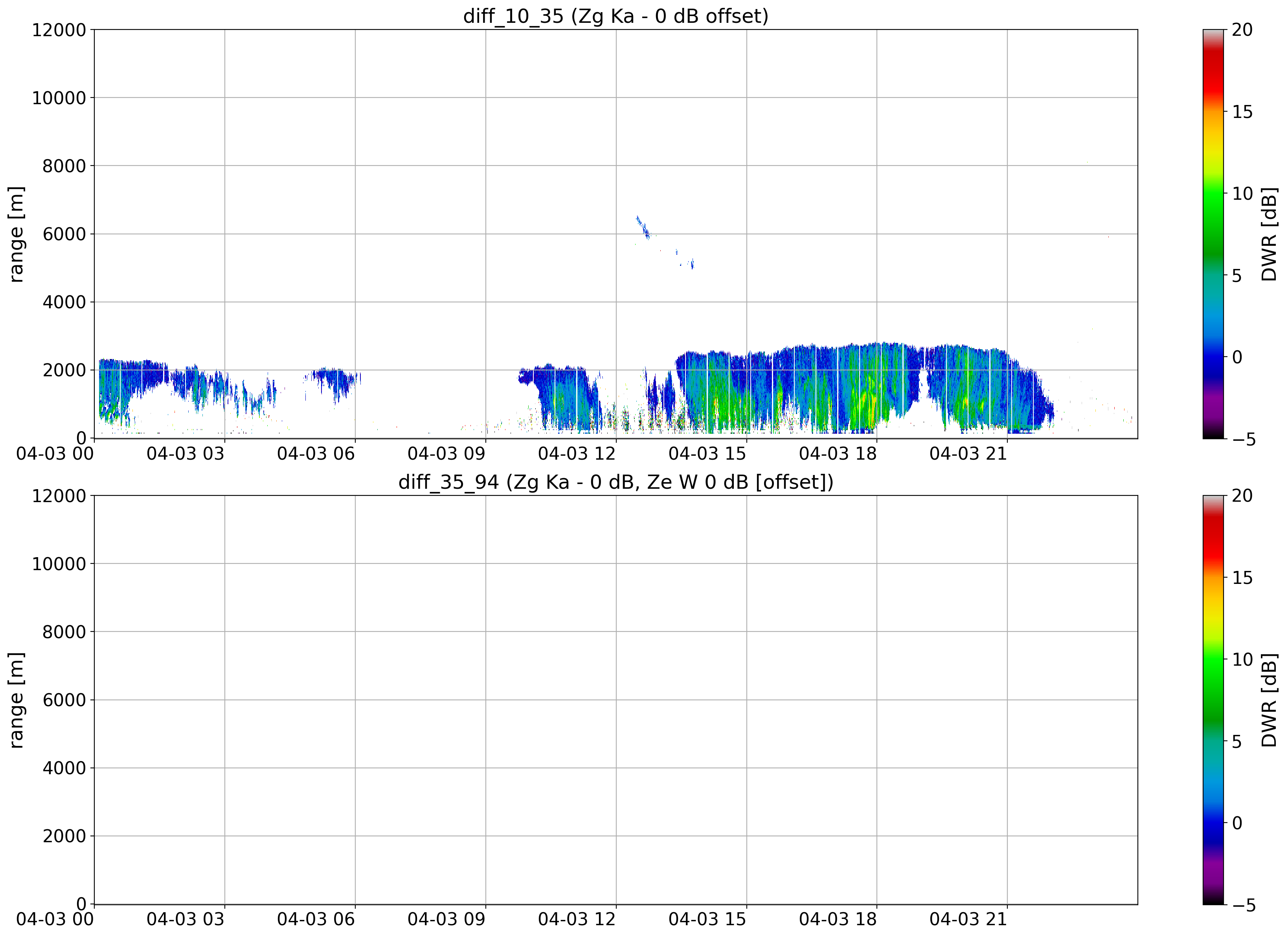Click the top colorbar's 'DWR [dB]' label
The height and width of the screenshot is (937, 1288).
pos(1269,234)
